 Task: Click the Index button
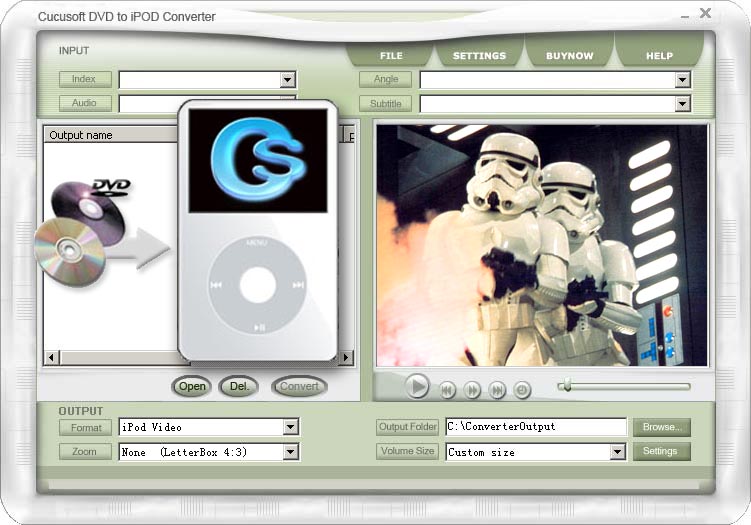point(85,79)
